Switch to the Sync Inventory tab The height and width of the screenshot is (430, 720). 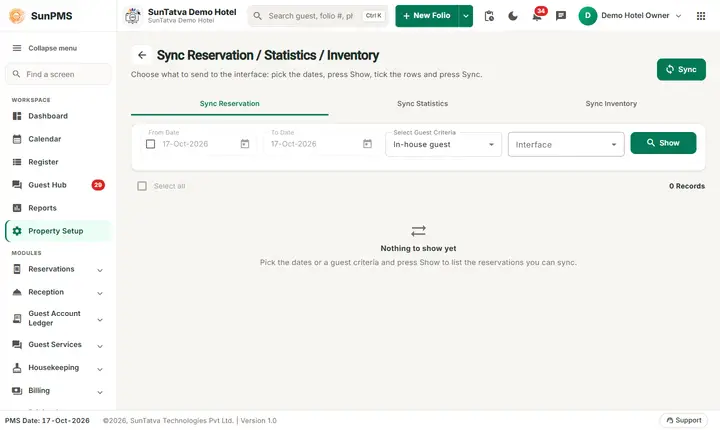611,104
